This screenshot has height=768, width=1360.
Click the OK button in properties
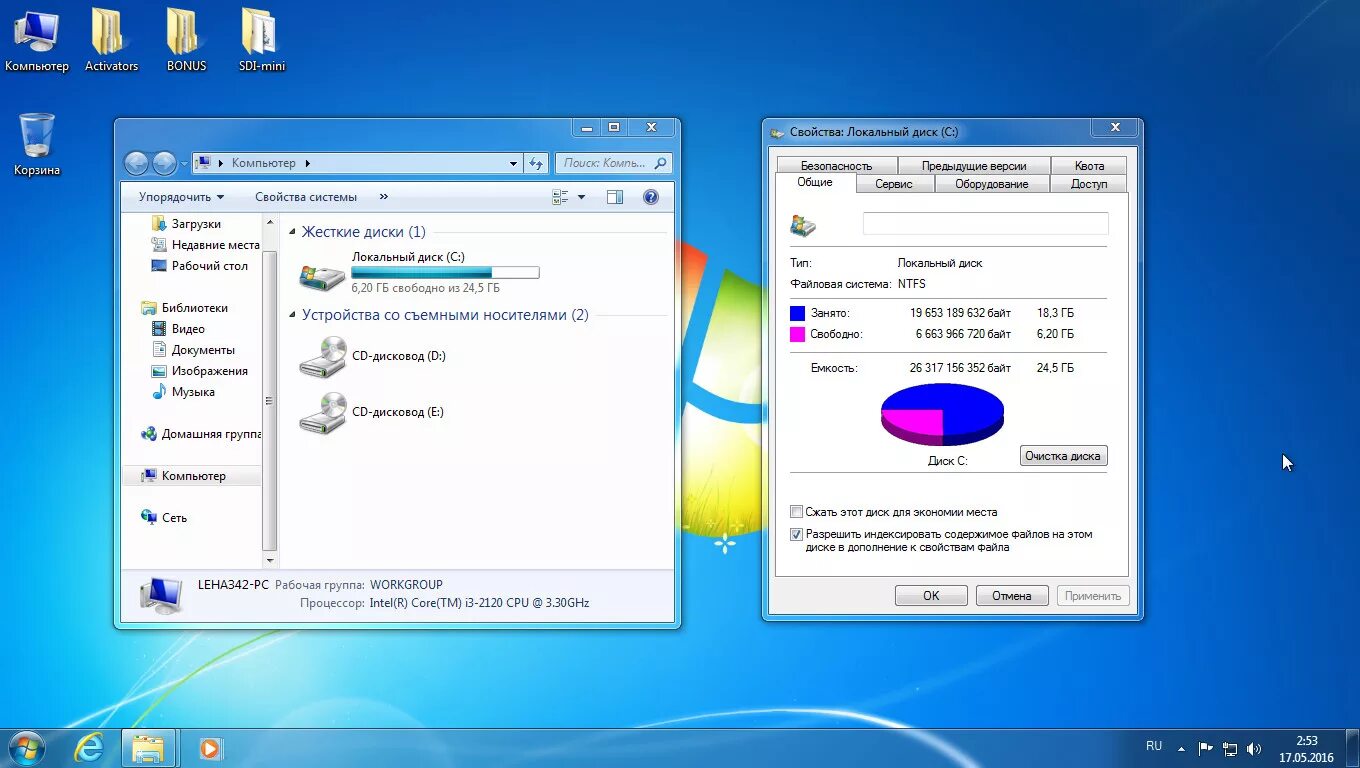click(x=931, y=596)
